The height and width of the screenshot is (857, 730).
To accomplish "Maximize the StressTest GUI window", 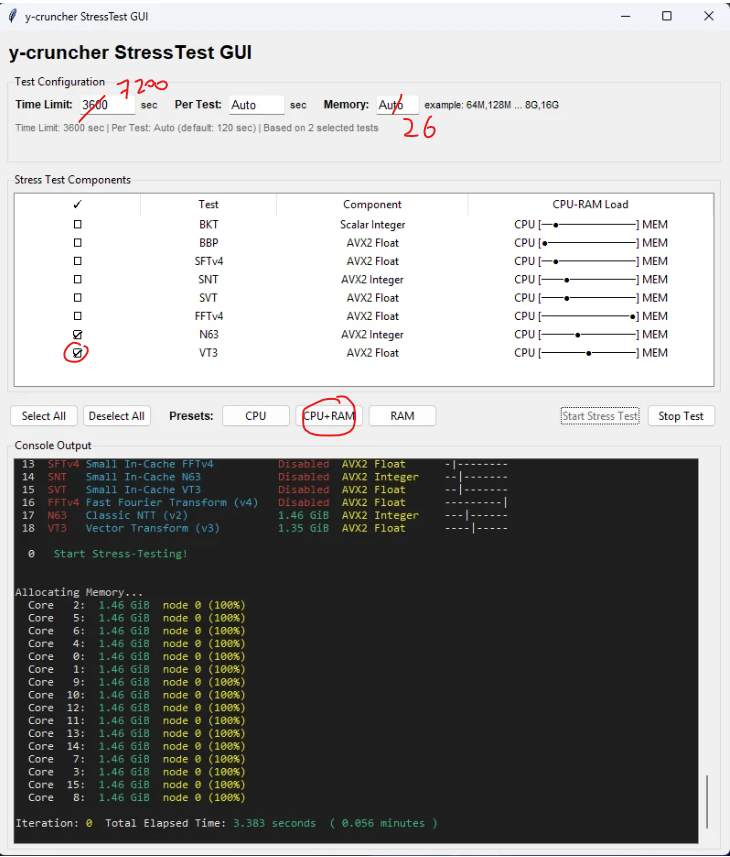I will [667, 16].
